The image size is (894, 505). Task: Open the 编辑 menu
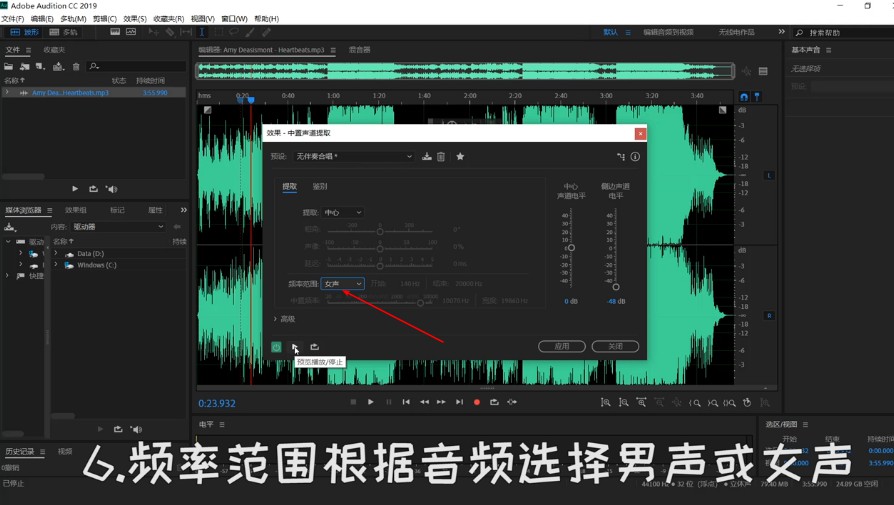42,19
